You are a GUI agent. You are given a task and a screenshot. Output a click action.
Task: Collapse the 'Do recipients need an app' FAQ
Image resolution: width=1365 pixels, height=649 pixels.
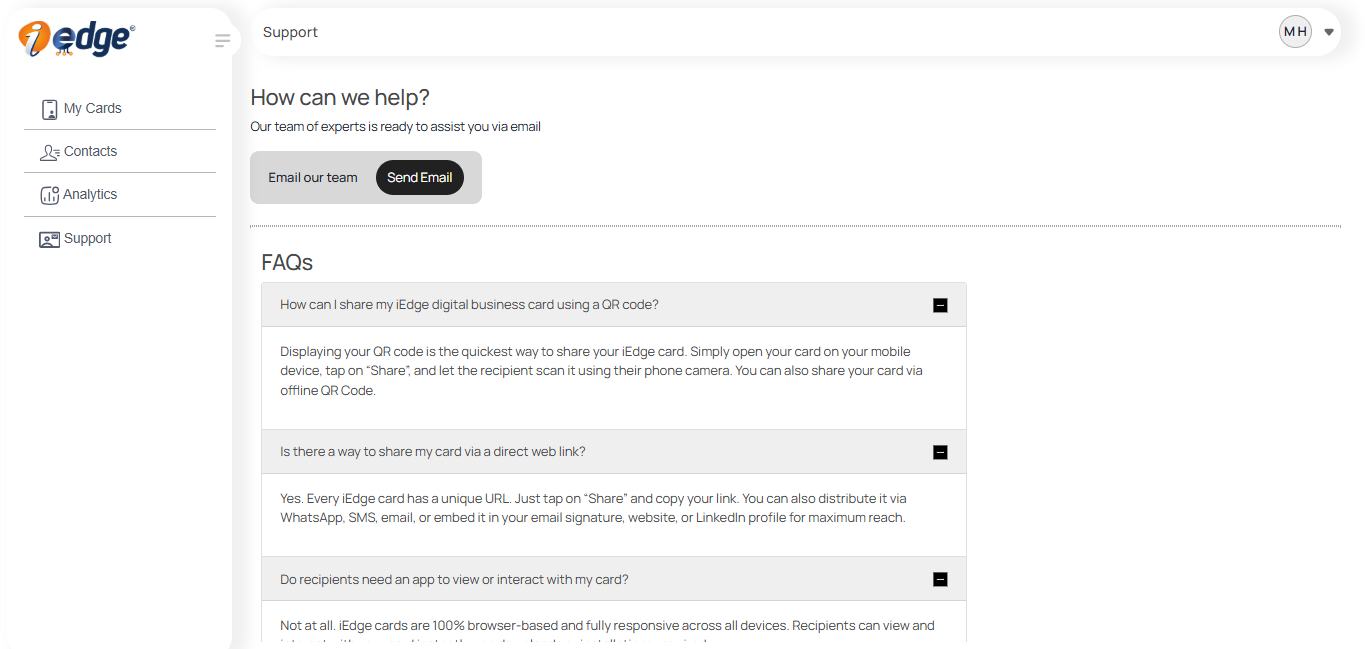pos(939,578)
